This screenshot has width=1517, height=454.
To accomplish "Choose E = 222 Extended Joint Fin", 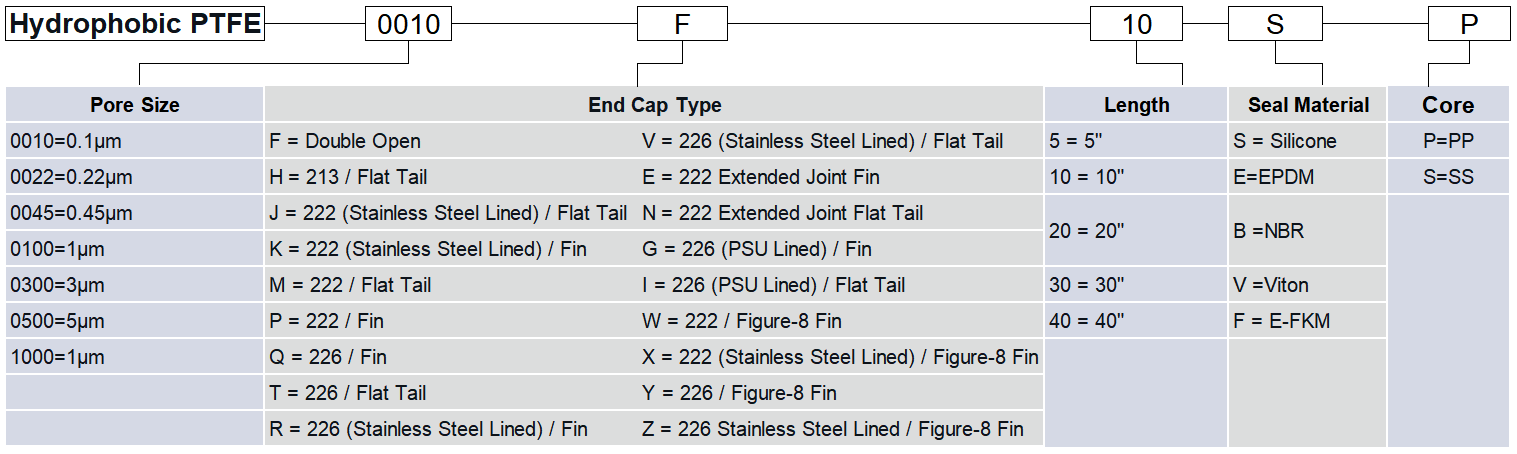I will (x=760, y=177).
